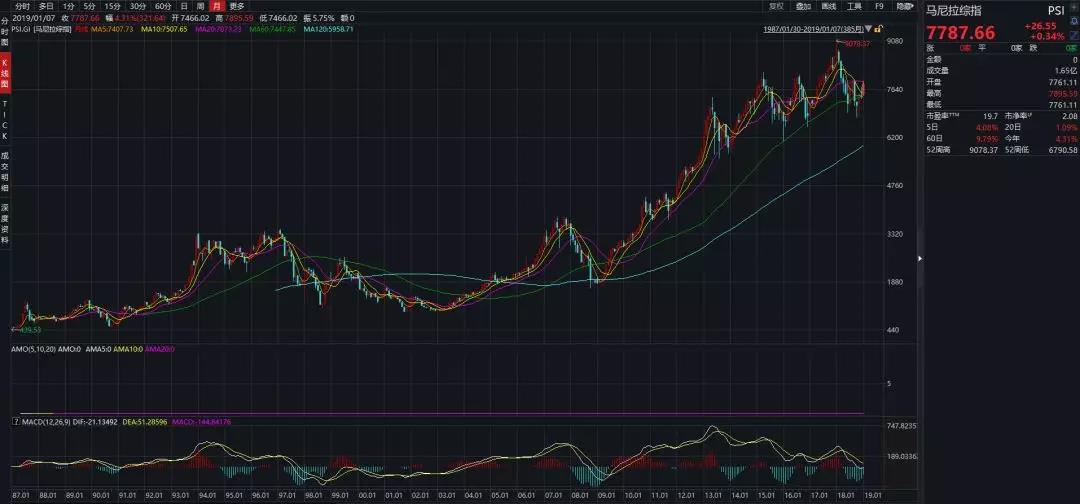This screenshot has height=504, width=1080.
Task: Open the 成交明细 sidebar tab
Action: pos(4,171)
